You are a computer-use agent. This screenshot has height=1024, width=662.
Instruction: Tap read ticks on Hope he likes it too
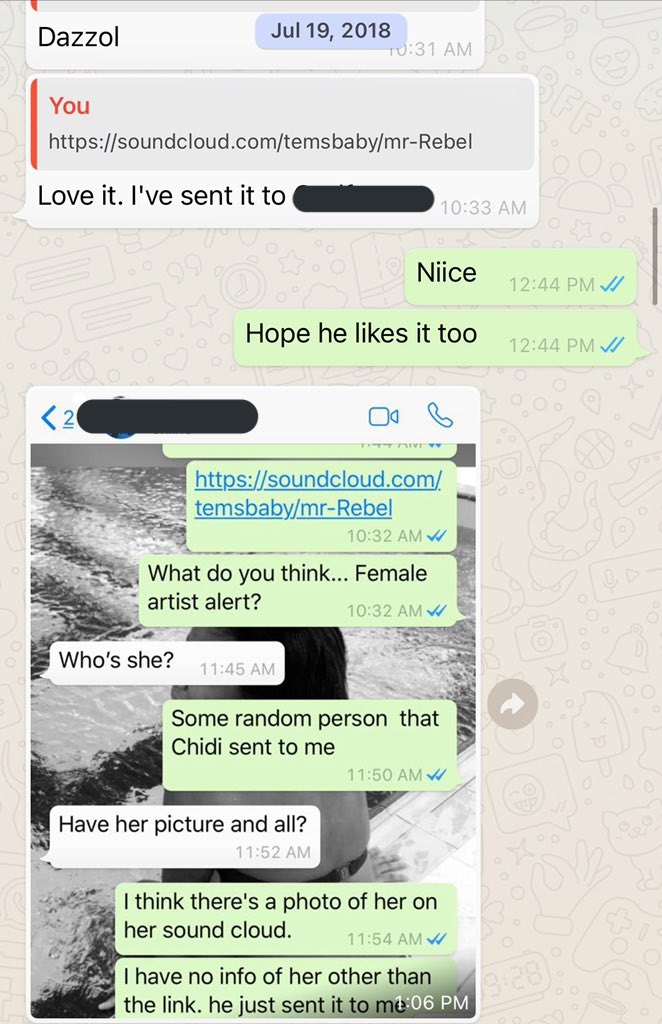tap(612, 344)
